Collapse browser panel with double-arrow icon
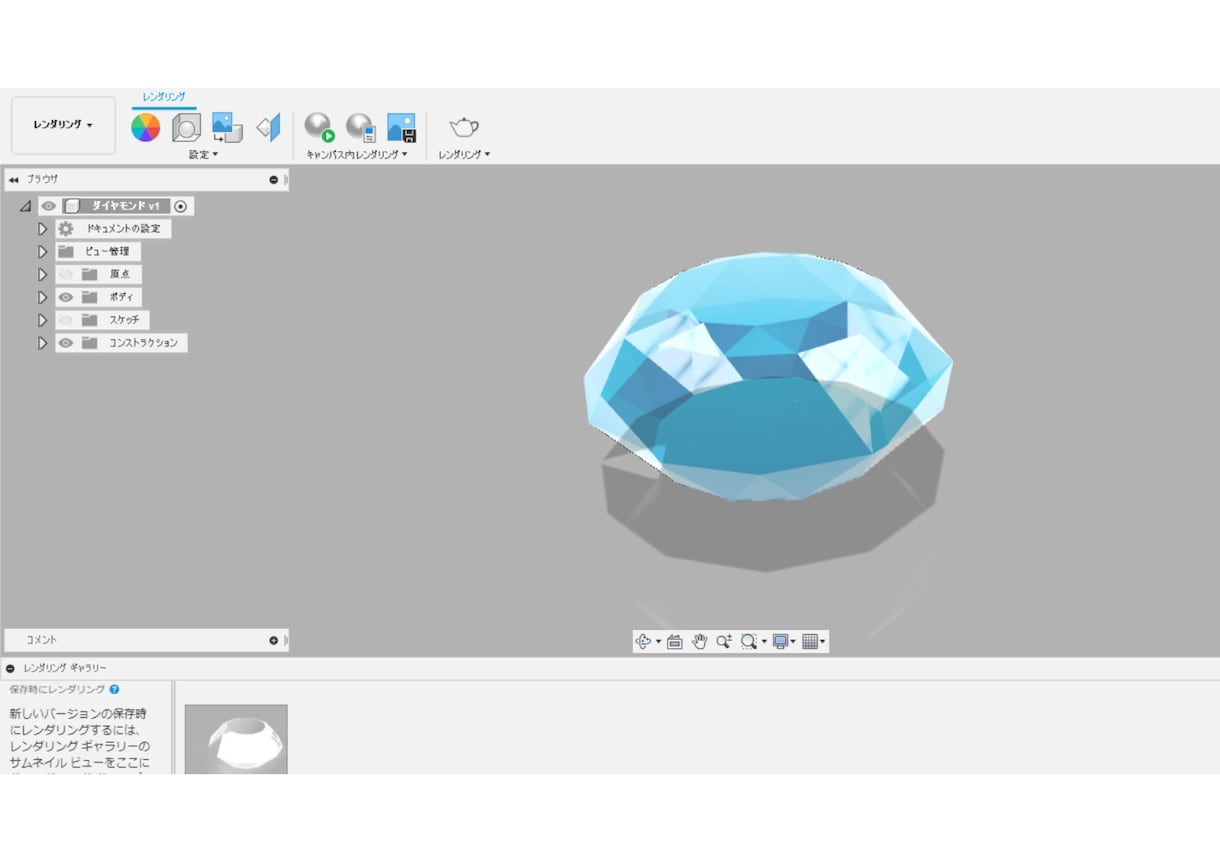Screen dimensions: 1220x862 tap(14, 180)
